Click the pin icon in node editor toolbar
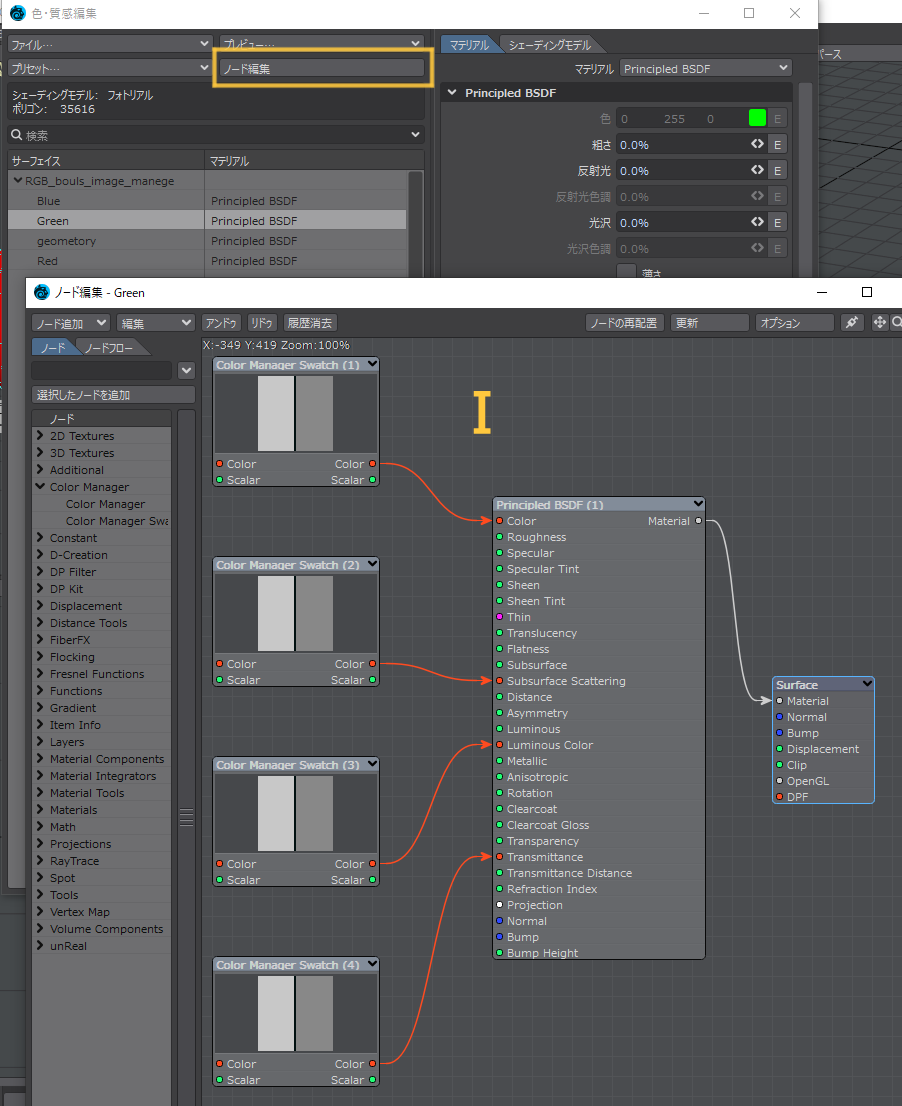The height and width of the screenshot is (1106, 902). (852, 322)
